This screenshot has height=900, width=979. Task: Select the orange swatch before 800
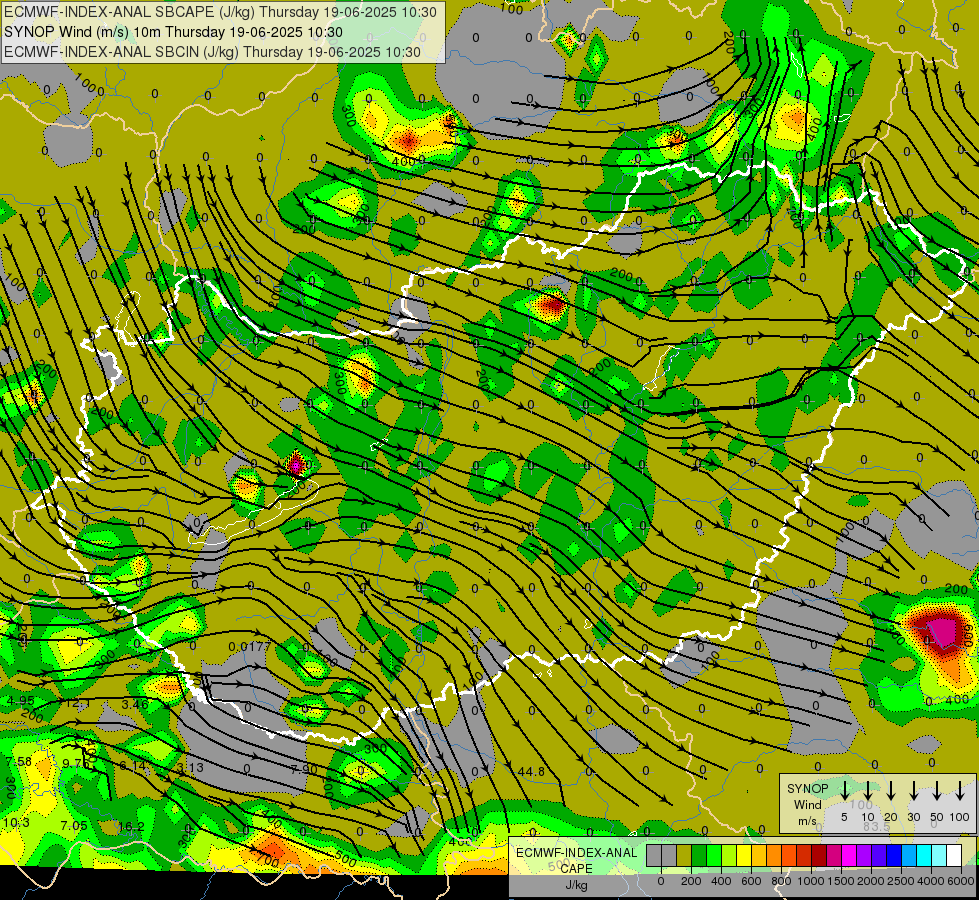tap(774, 855)
